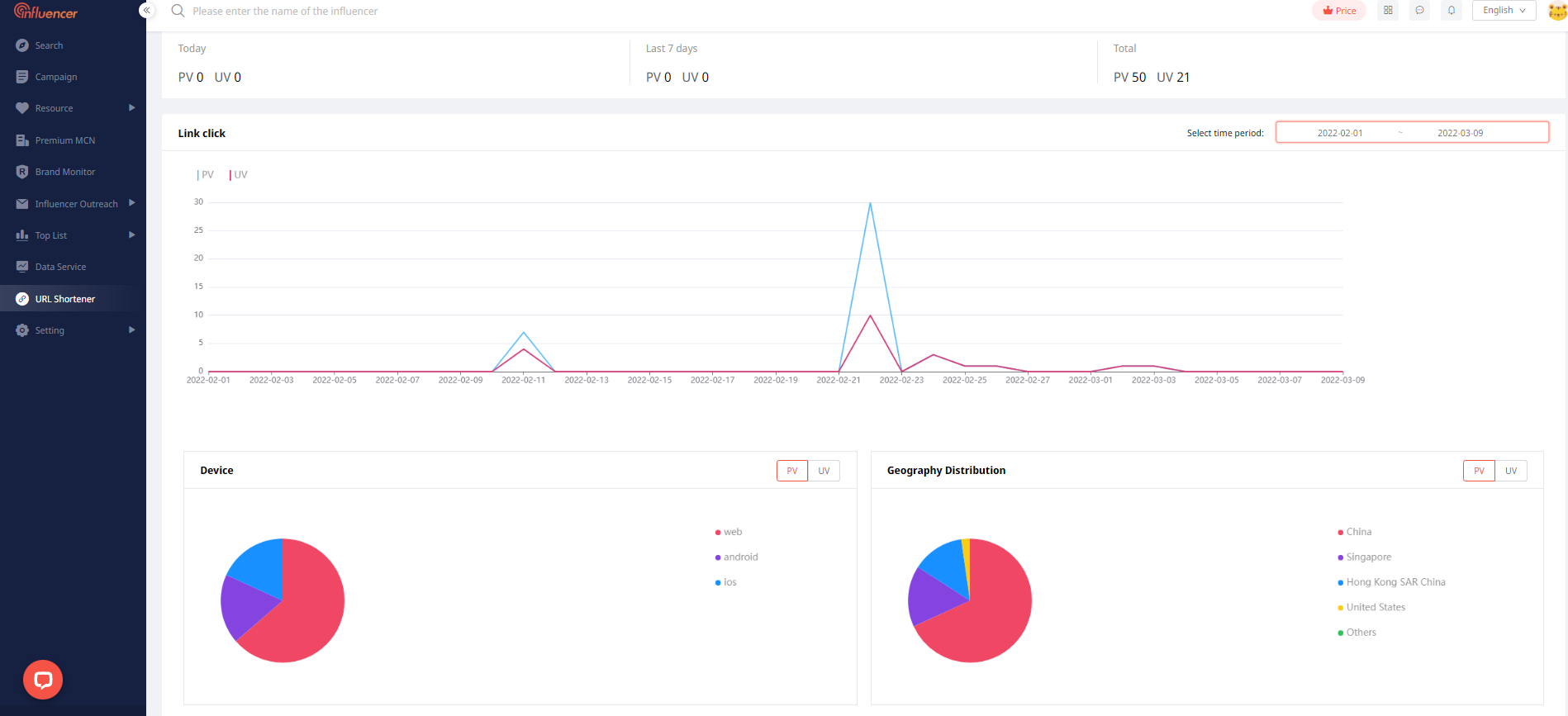This screenshot has height=716, width=1568.
Task: Expand the Setting submenu arrow
Action: (131, 330)
